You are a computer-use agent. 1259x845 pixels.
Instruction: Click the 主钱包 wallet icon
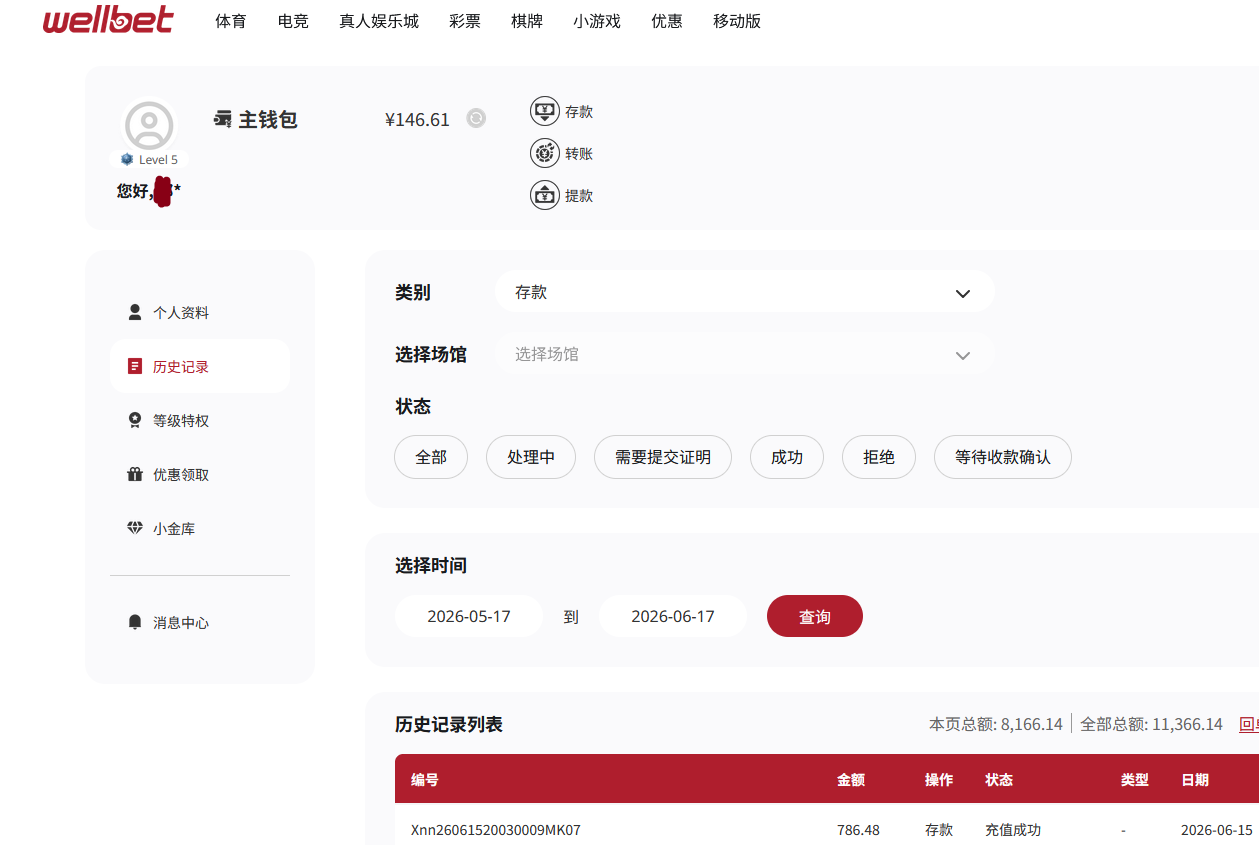223,120
